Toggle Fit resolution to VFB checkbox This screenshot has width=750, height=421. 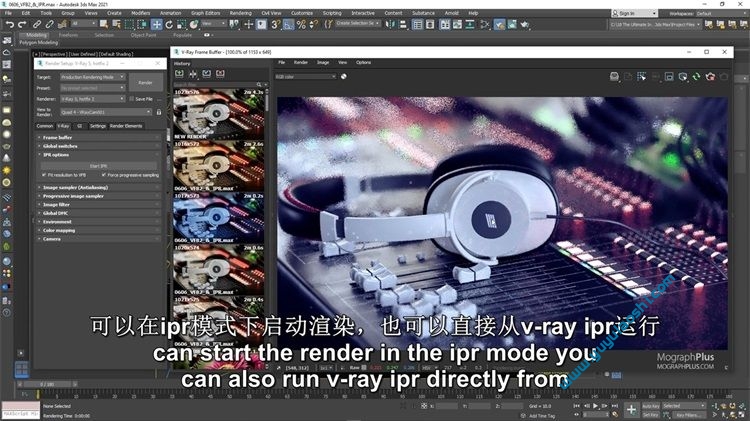pyautogui.click(x=44, y=175)
